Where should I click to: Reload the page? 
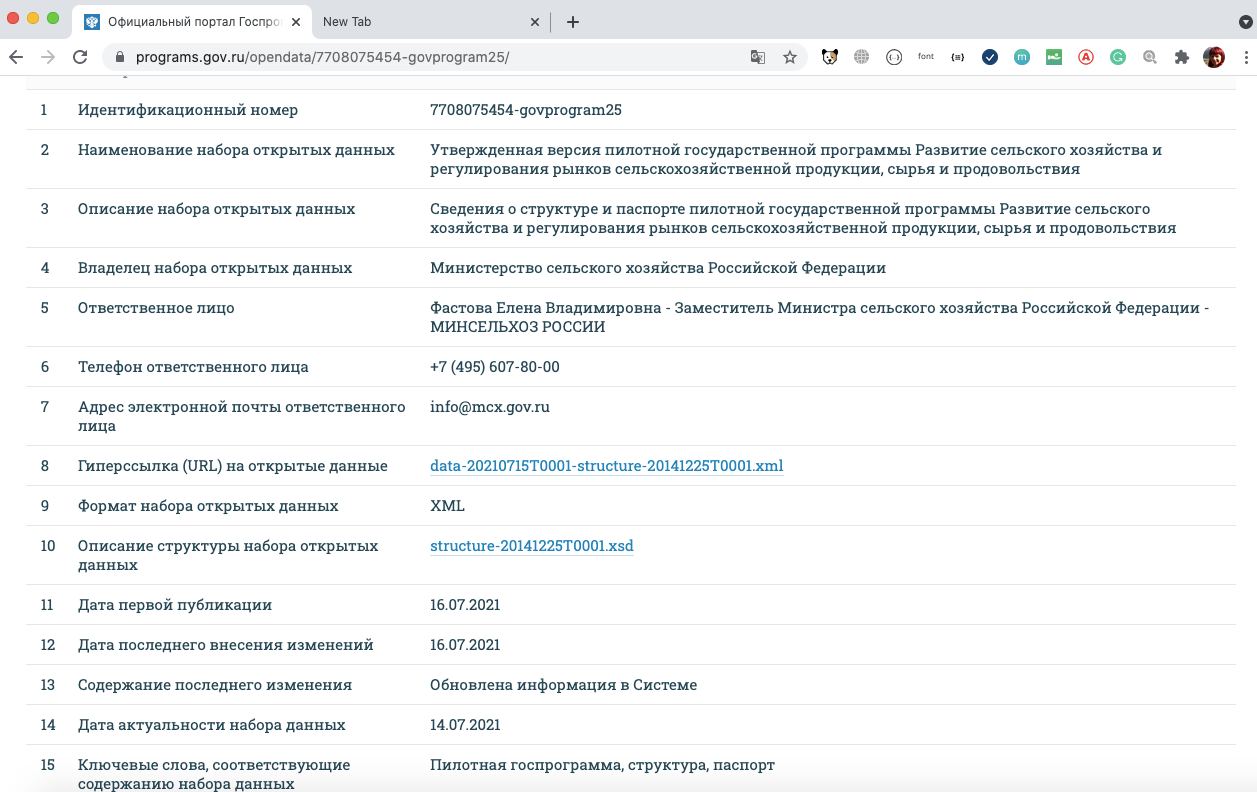80,57
